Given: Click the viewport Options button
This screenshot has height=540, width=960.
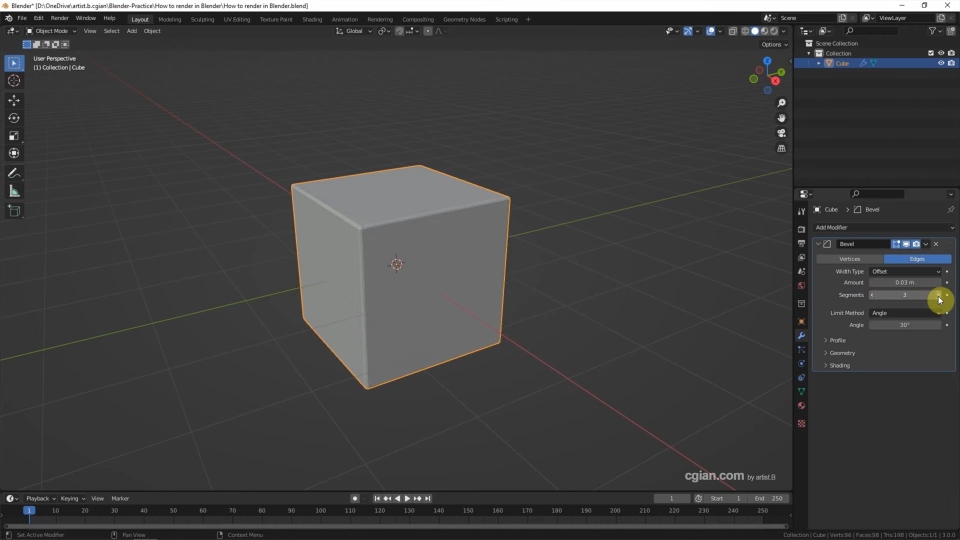Looking at the screenshot, I should (x=774, y=45).
